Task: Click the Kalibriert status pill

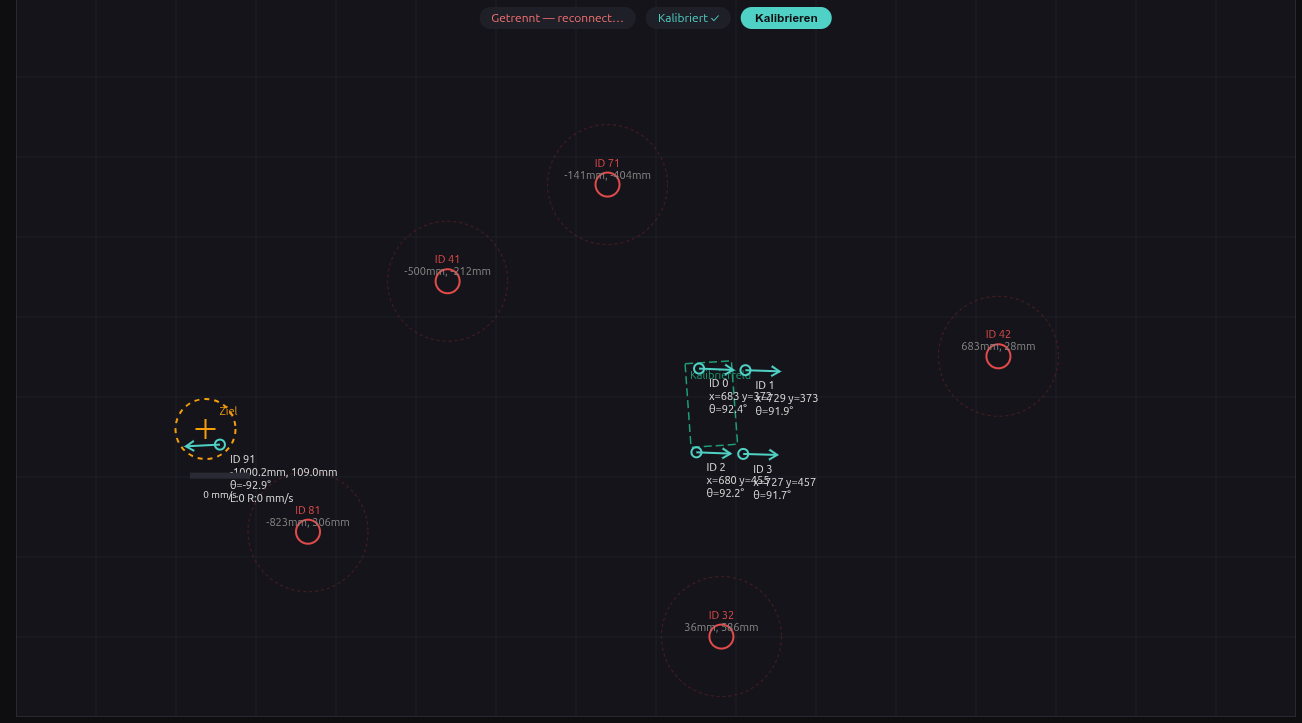Action: point(688,18)
